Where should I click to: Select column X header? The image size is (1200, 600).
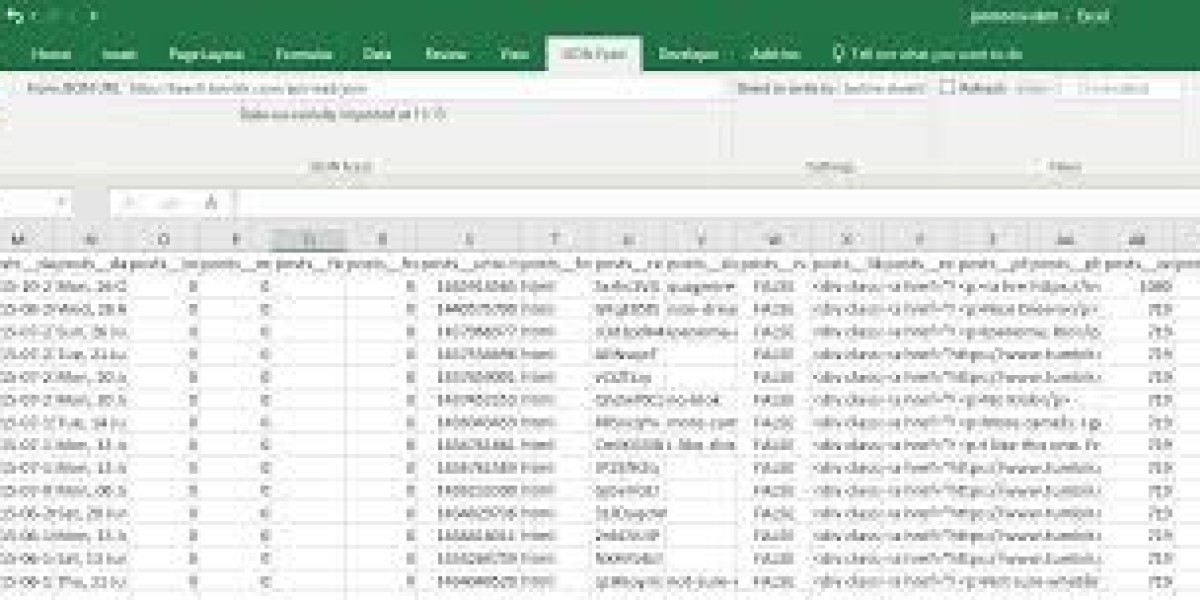point(847,241)
